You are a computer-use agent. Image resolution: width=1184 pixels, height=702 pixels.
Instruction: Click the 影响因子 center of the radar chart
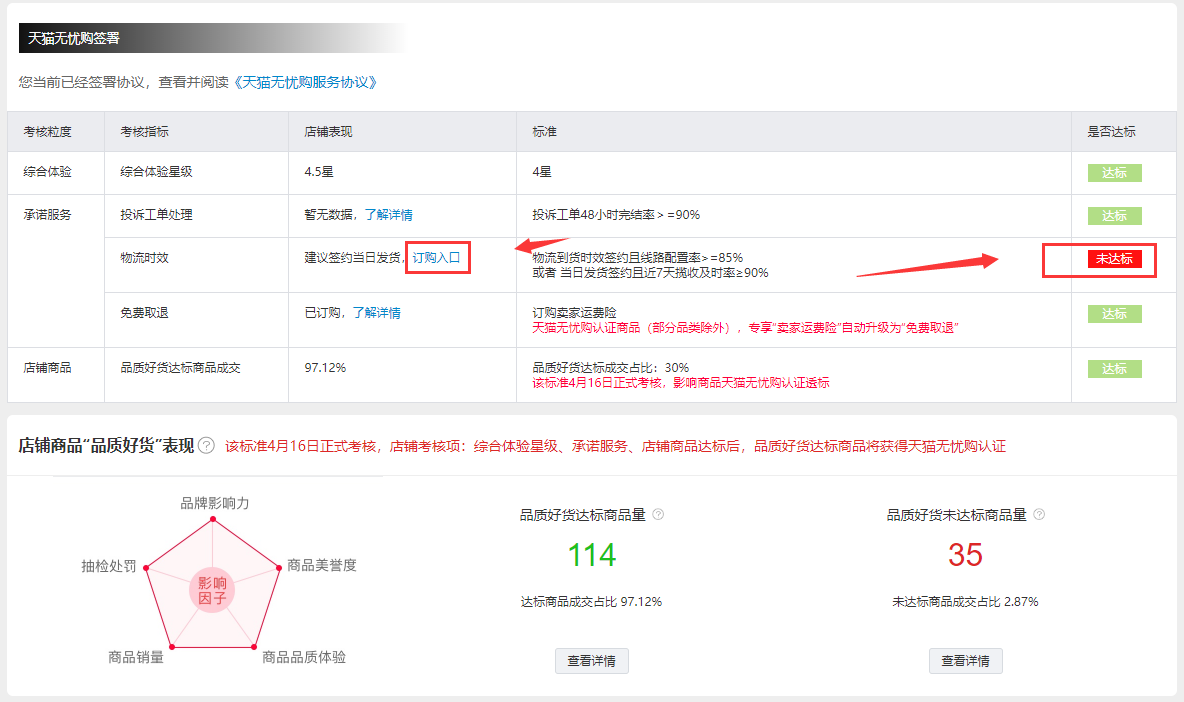tap(212, 590)
